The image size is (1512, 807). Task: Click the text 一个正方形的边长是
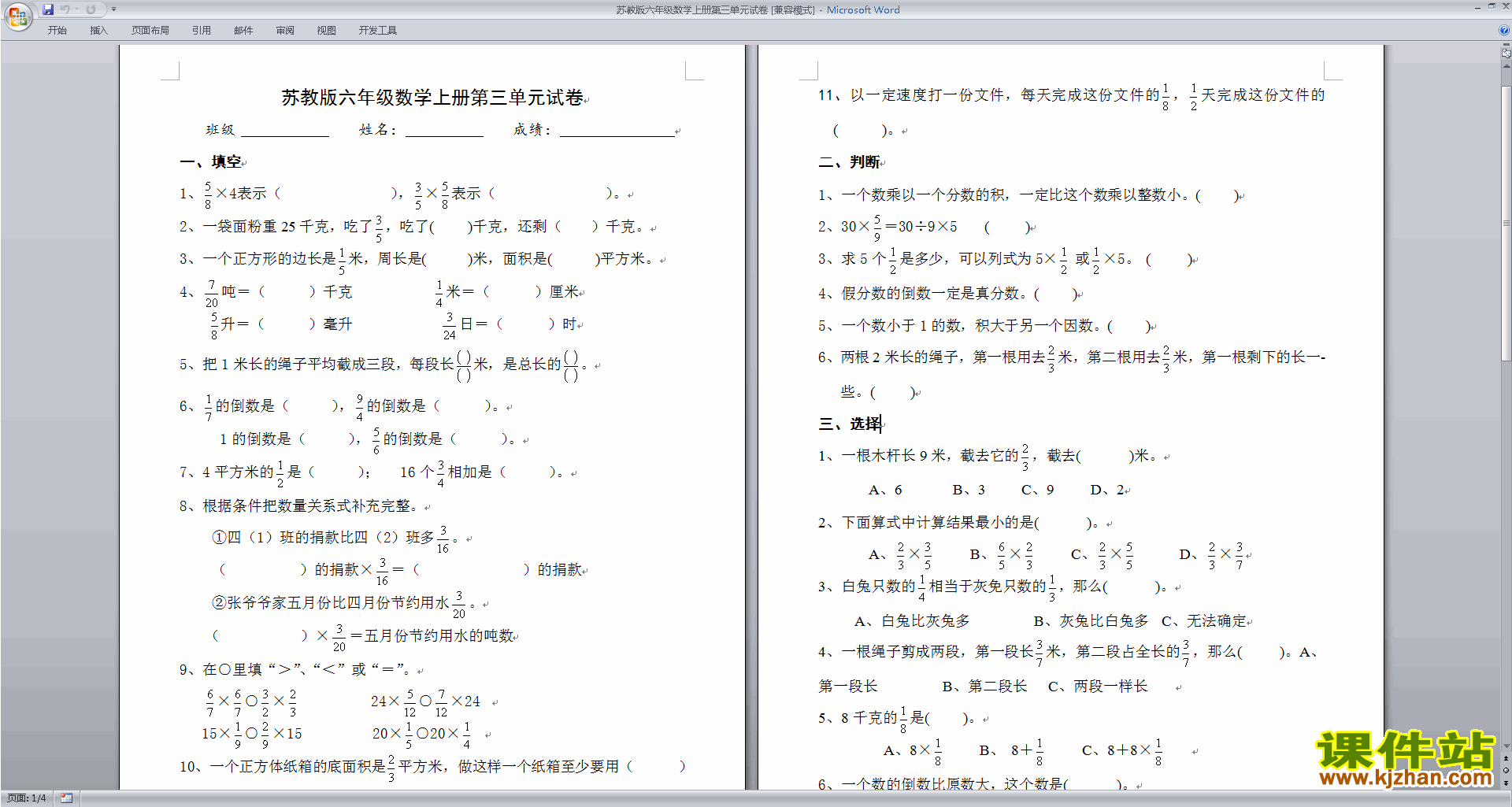click(269, 259)
